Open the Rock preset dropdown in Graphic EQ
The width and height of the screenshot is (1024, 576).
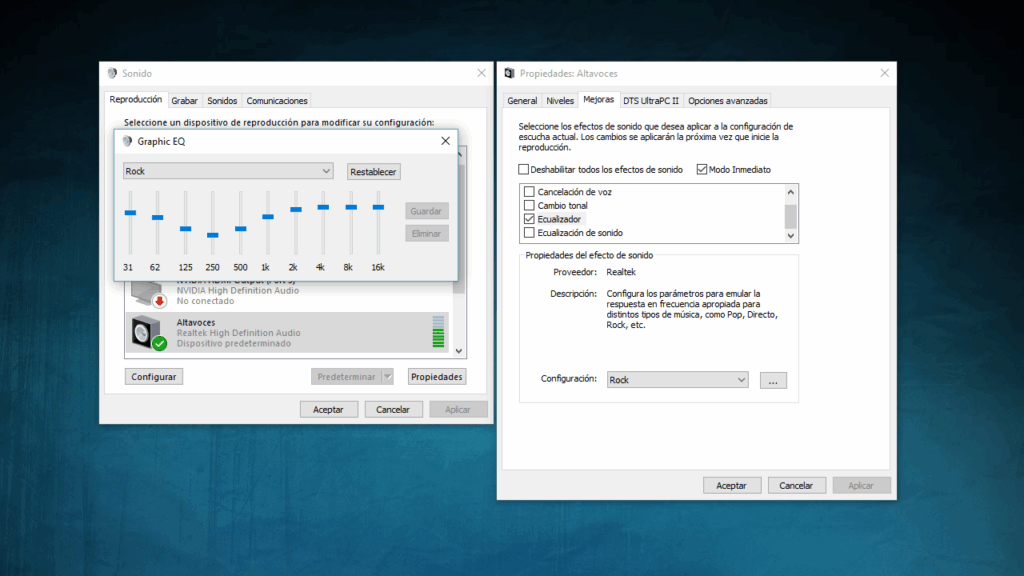(x=325, y=171)
